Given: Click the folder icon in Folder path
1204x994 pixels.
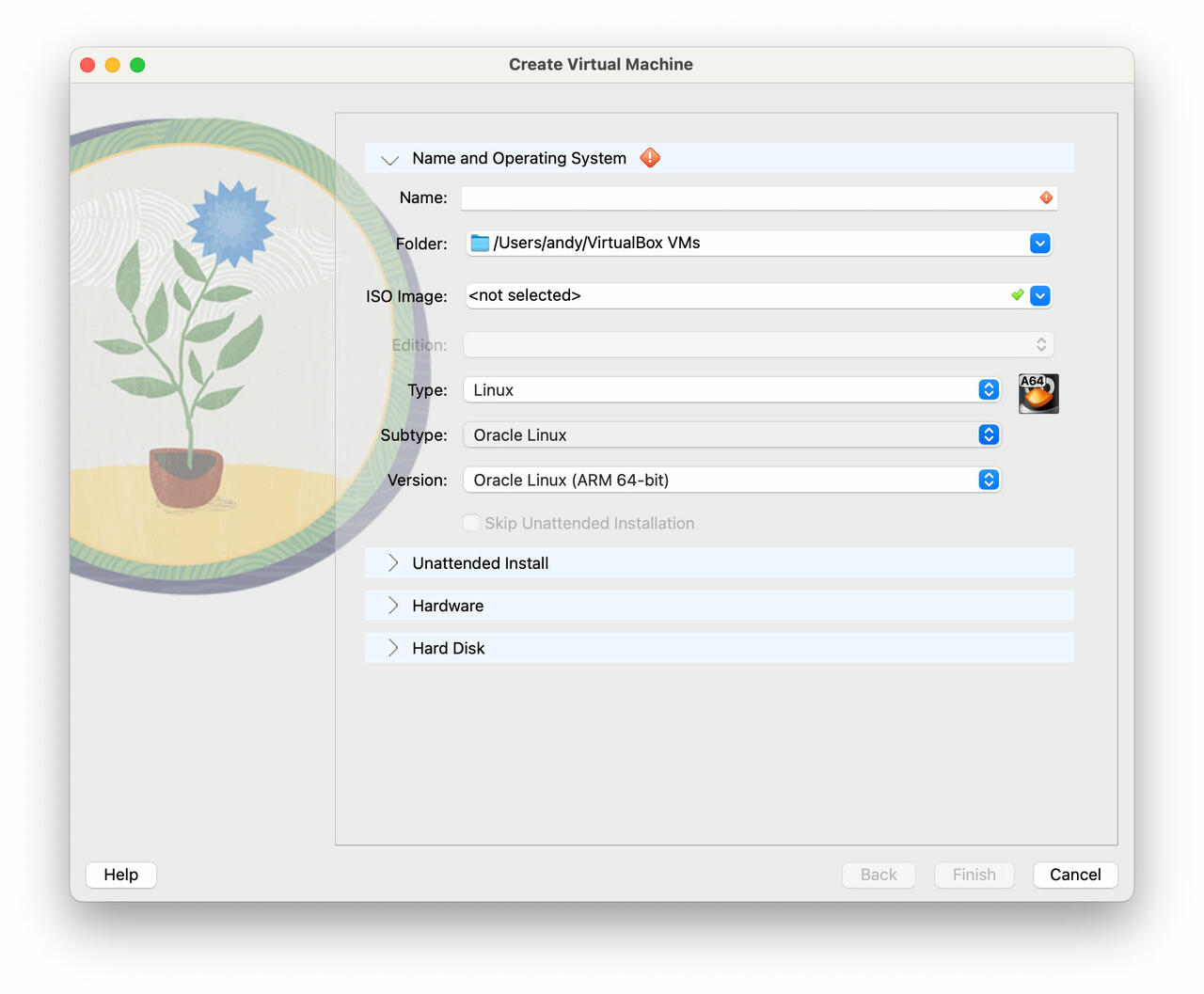Looking at the screenshot, I should tap(480, 243).
